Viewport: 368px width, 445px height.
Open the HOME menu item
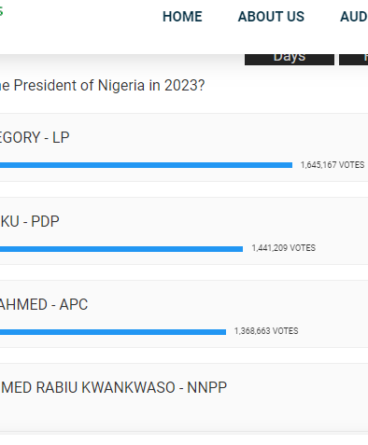[182, 16]
